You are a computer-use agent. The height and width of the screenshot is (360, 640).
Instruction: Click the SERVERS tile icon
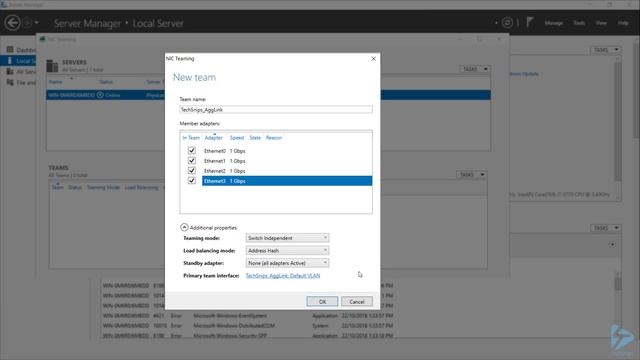[x=52, y=66]
